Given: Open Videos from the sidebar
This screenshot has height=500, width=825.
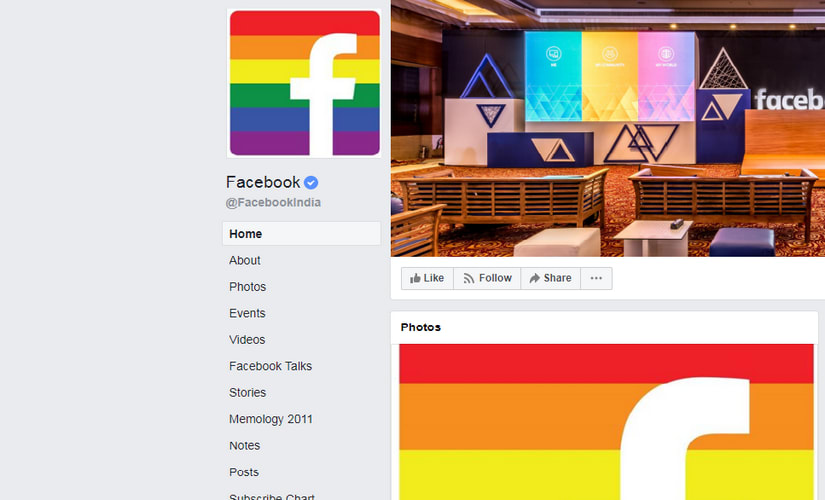Looking at the screenshot, I should pos(247,340).
